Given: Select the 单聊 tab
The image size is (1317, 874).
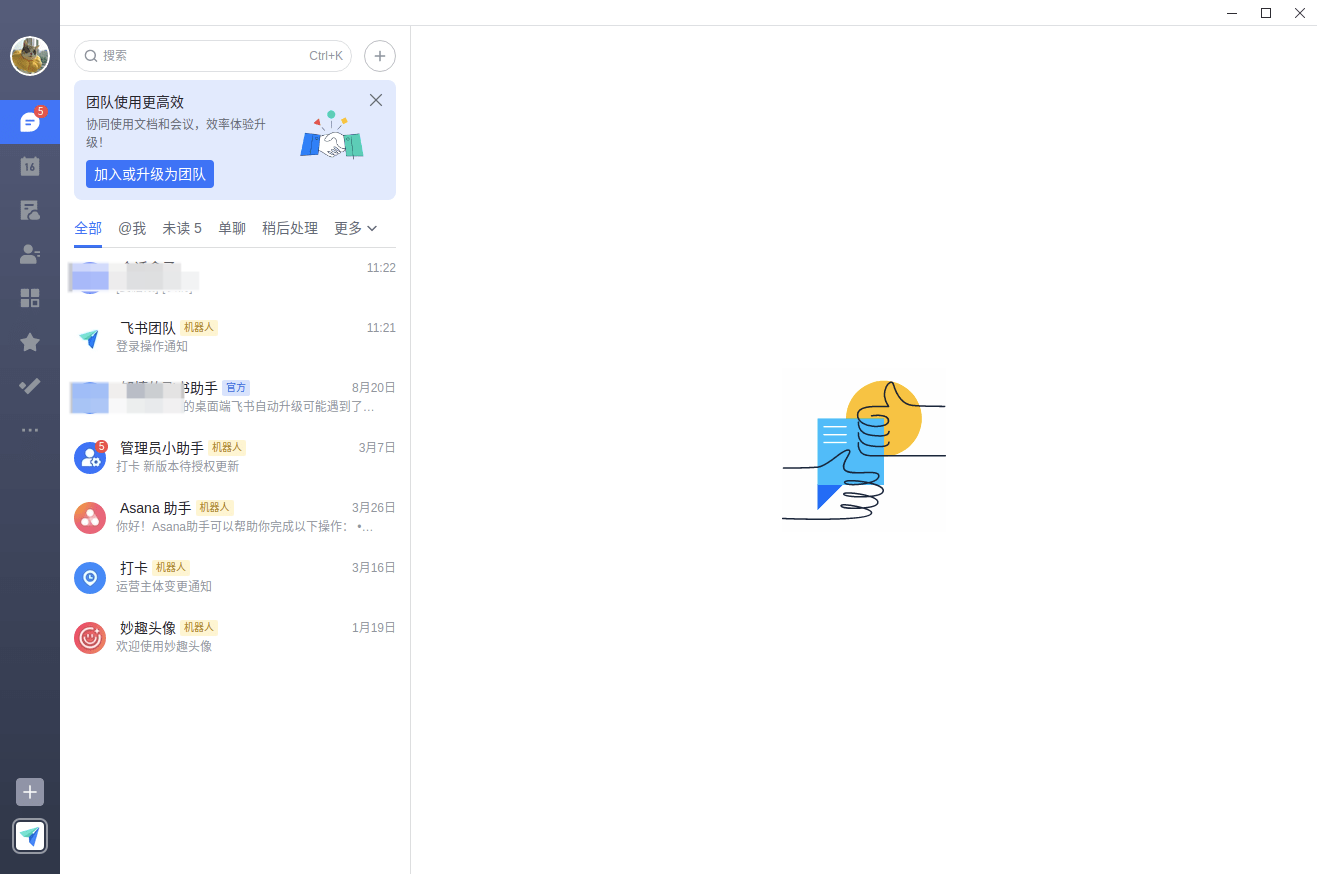Looking at the screenshot, I should tap(232, 228).
